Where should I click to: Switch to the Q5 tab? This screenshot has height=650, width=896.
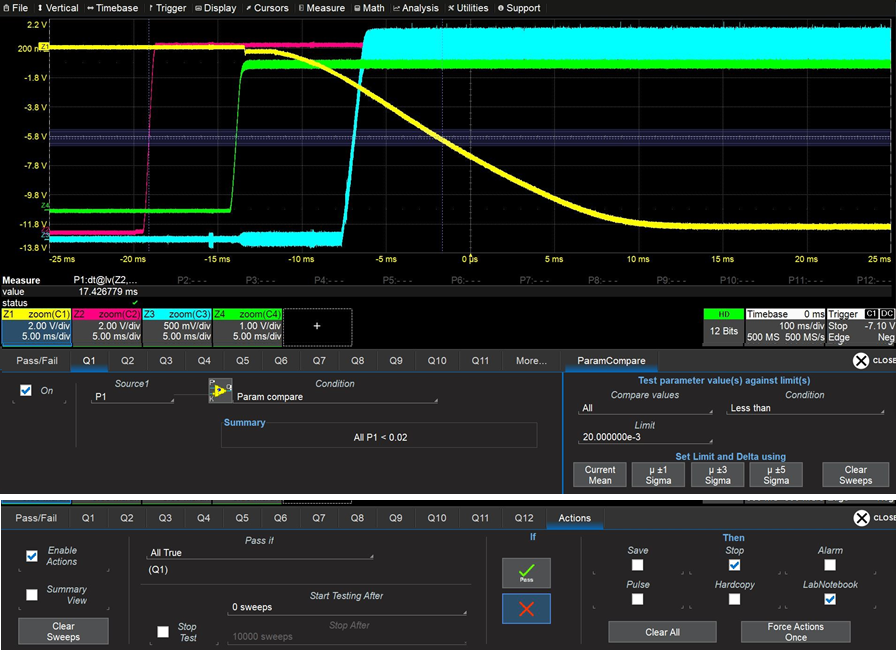(242, 361)
